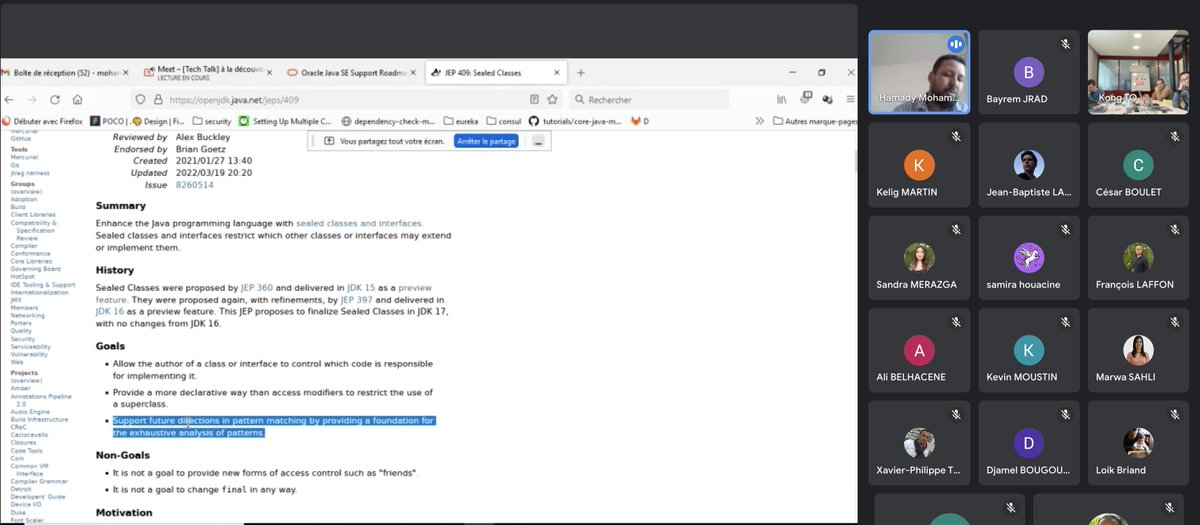This screenshot has height=525, width=1200.
Task: Click the Arrêter le partage button
Action: [x=487, y=141]
